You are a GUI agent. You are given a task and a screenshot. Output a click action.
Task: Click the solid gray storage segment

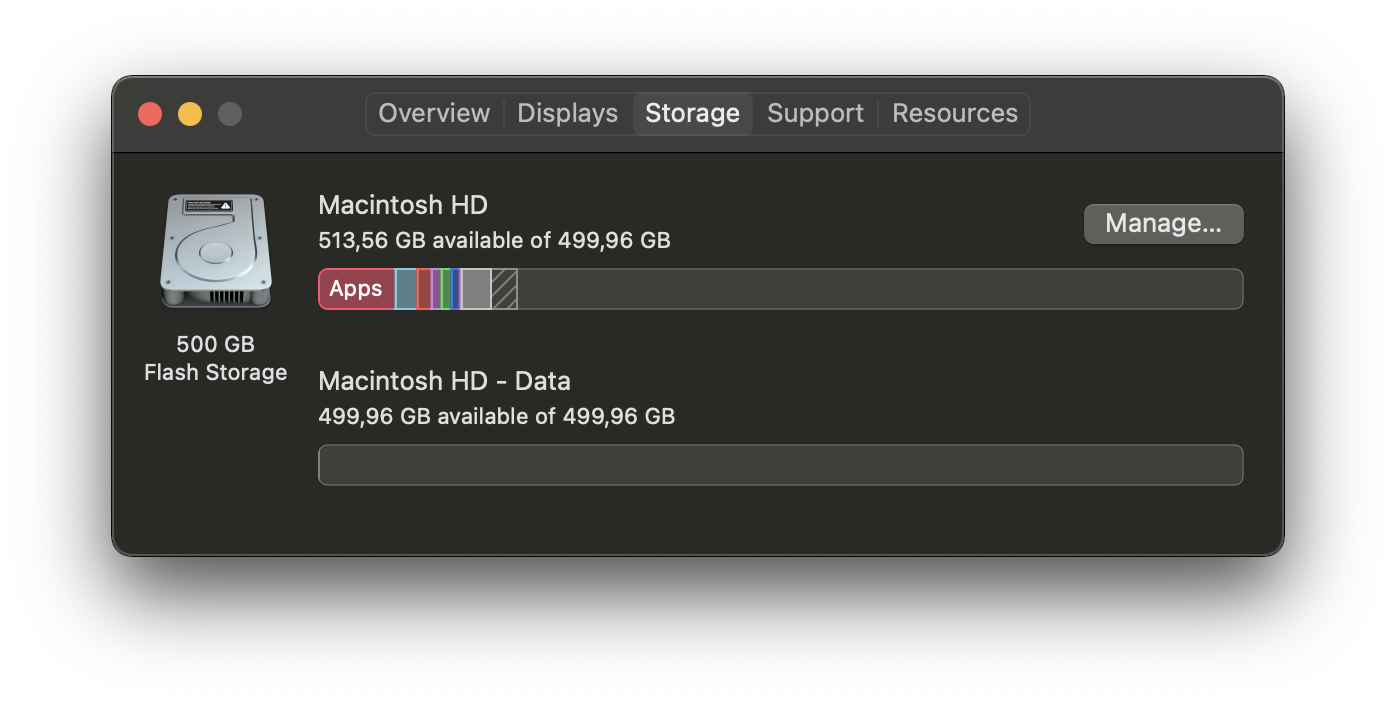476,289
